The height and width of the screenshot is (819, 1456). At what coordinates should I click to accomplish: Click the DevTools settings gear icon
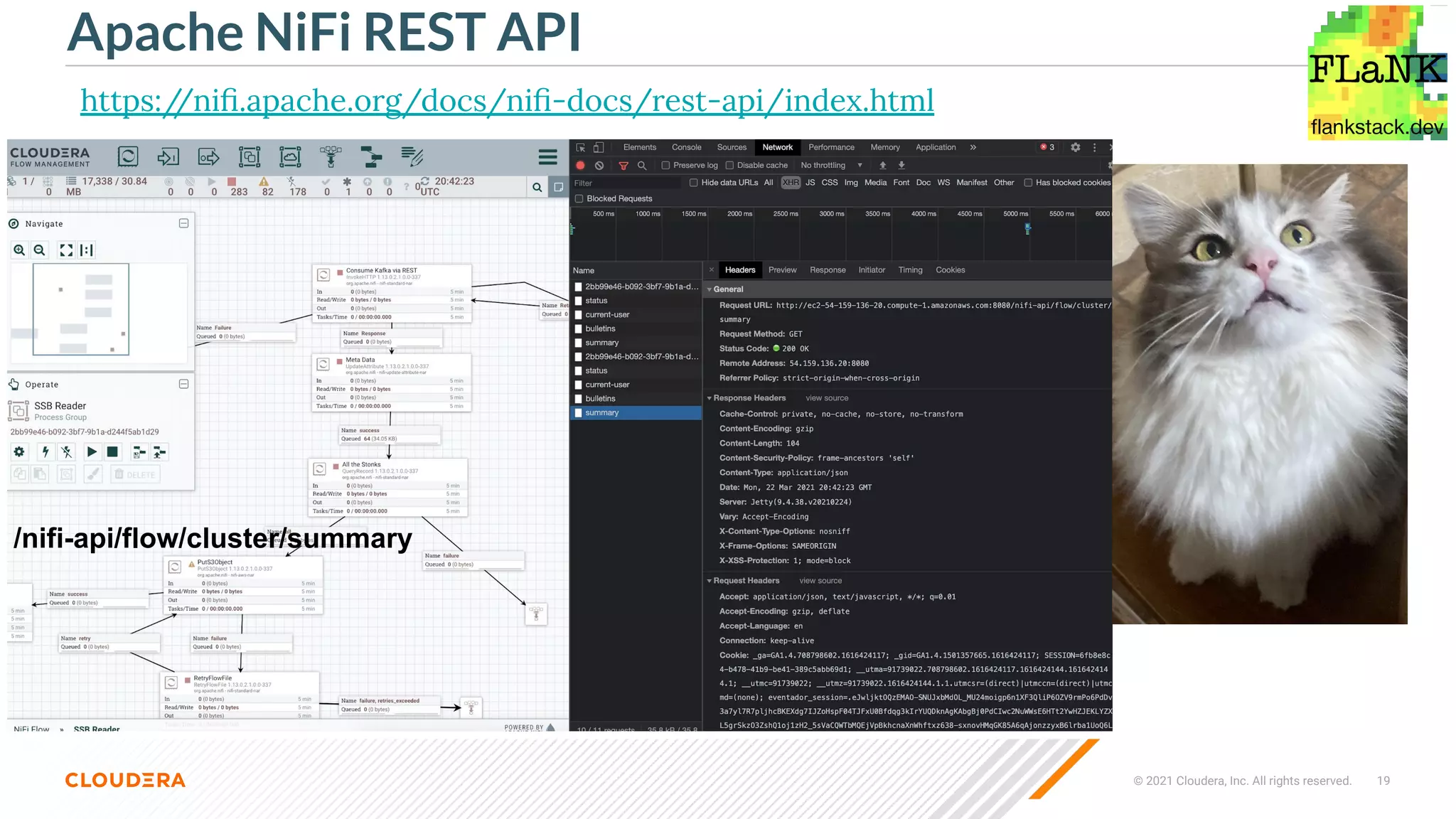[1075, 147]
